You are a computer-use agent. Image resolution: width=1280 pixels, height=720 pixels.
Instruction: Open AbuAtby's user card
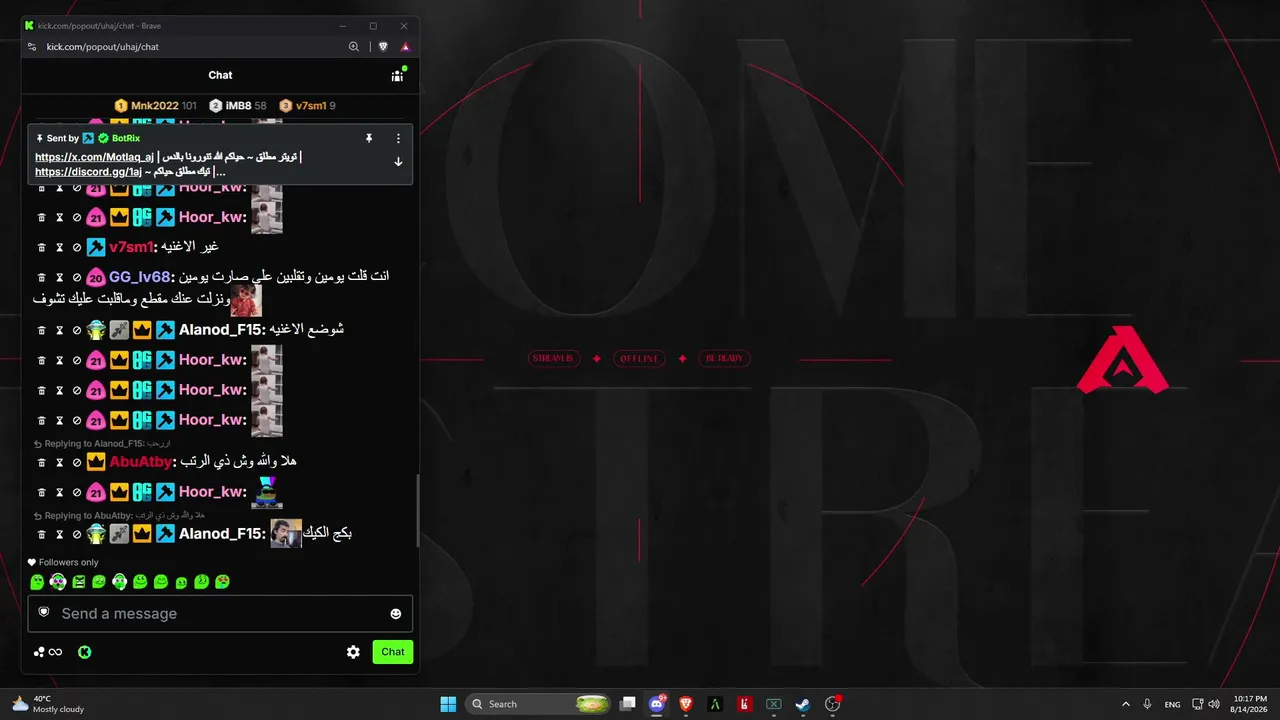(141, 462)
